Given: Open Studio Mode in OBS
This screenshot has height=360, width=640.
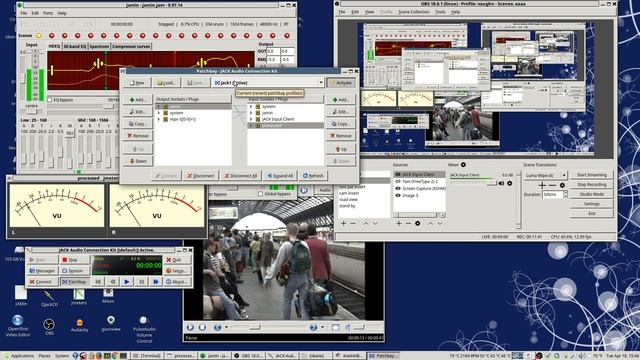Looking at the screenshot, I should click(591, 194).
